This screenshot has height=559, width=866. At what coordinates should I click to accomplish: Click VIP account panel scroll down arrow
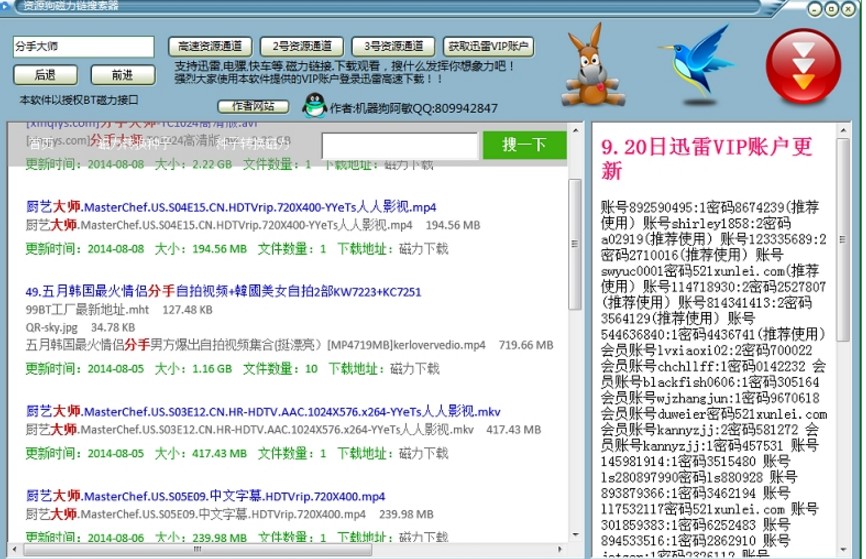tap(843, 550)
